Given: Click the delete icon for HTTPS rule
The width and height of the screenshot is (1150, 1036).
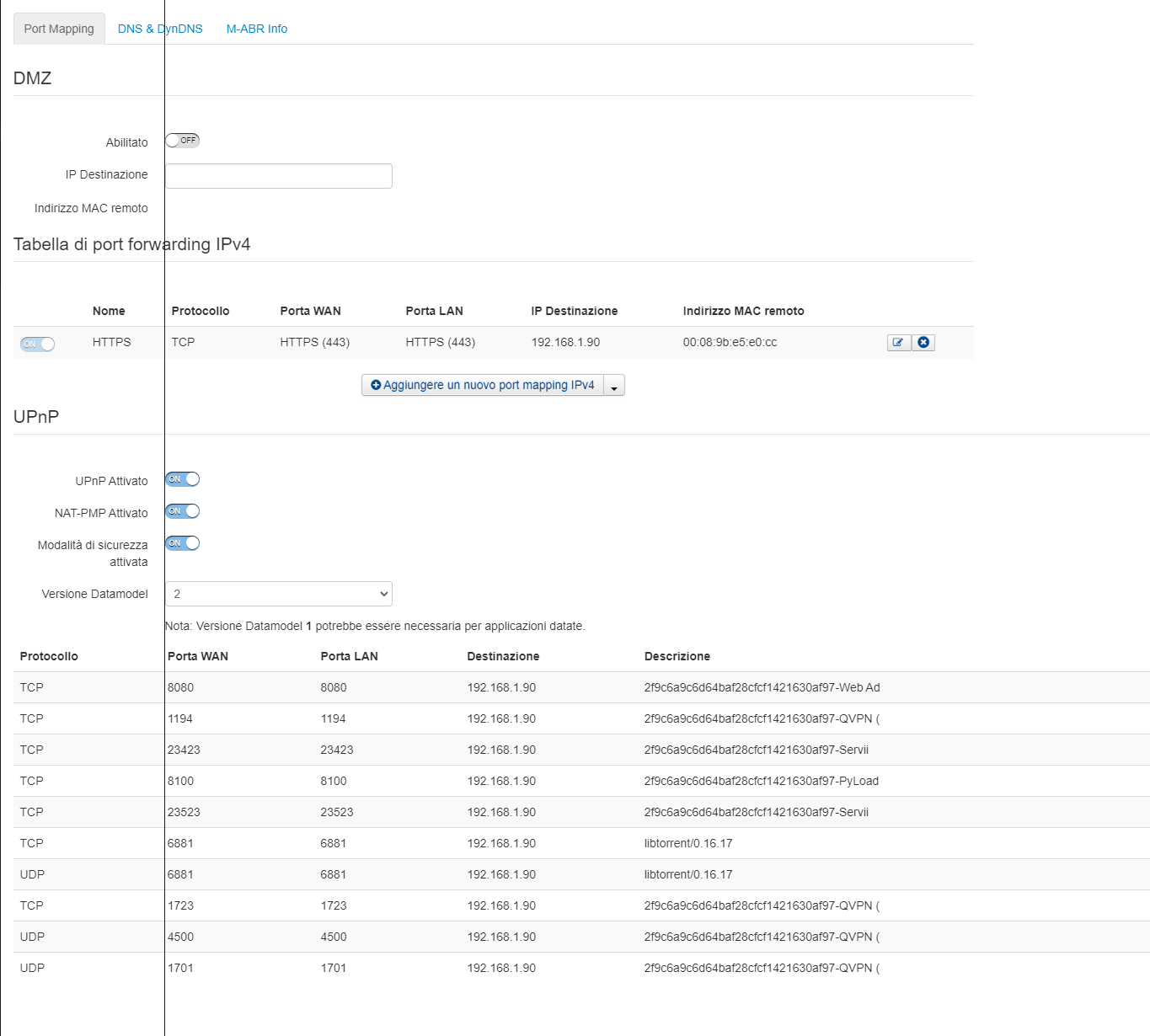Looking at the screenshot, I should tap(923, 343).
